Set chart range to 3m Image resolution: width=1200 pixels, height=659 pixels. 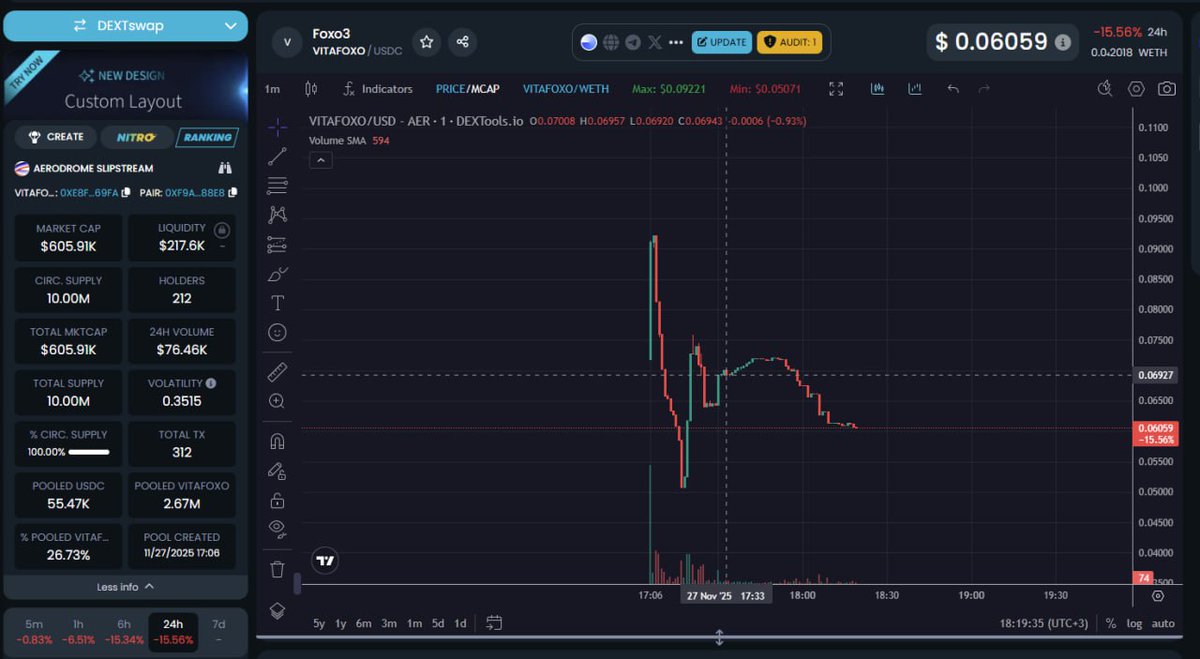[x=389, y=623]
